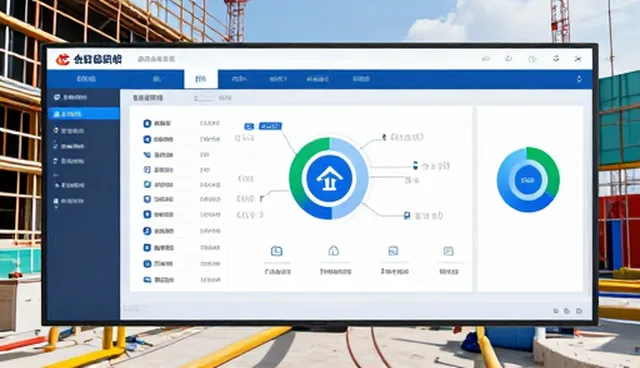
Task: Click the round blue icon in the list's first row
Action: click(x=147, y=123)
